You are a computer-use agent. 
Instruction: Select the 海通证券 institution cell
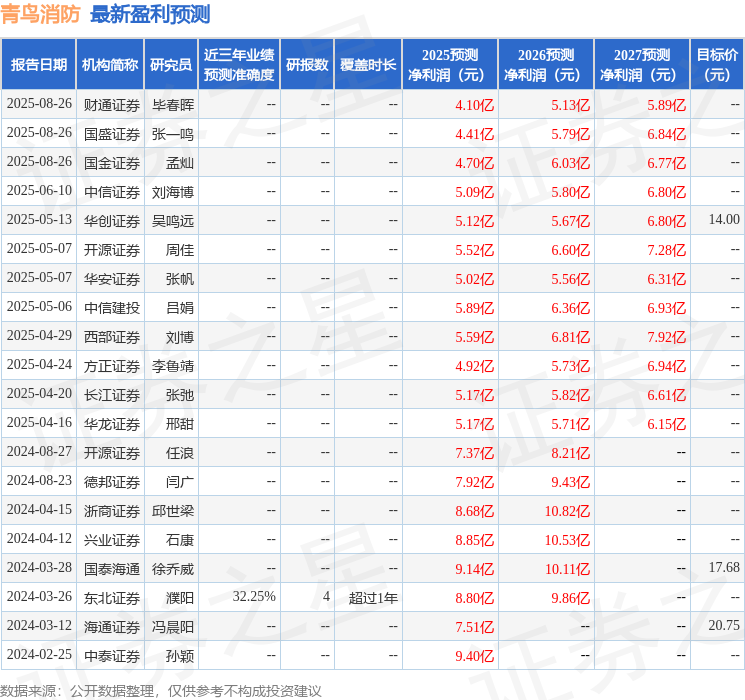[x=112, y=627]
